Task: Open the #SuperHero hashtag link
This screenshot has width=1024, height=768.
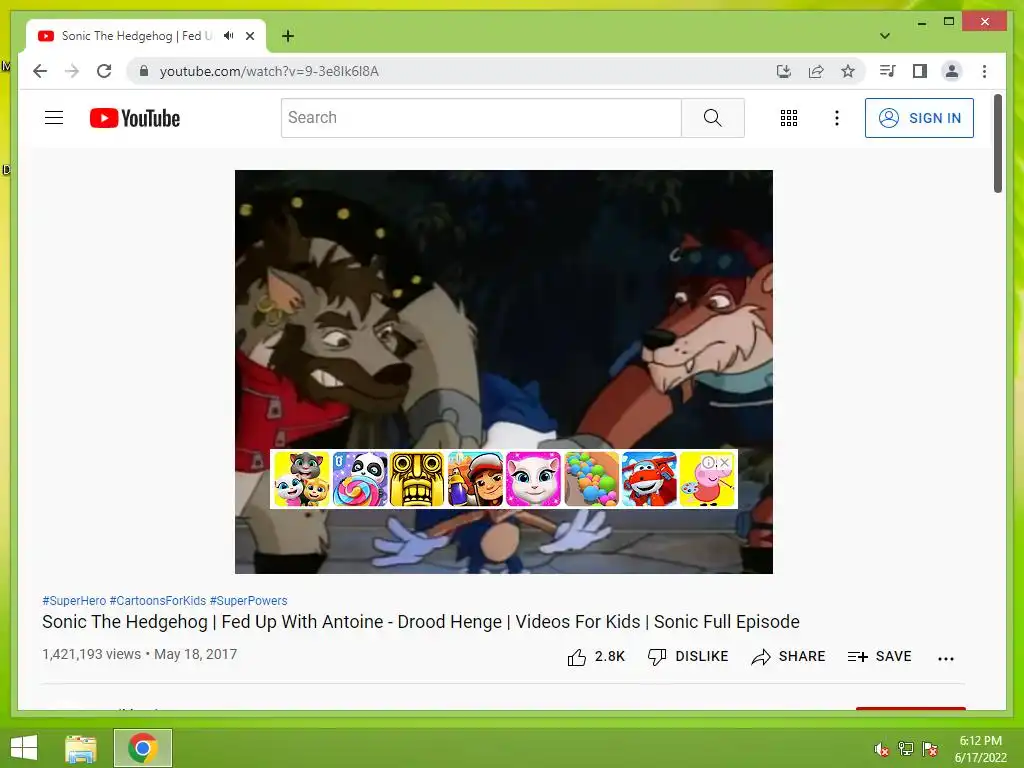Action: pyautogui.click(x=74, y=601)
